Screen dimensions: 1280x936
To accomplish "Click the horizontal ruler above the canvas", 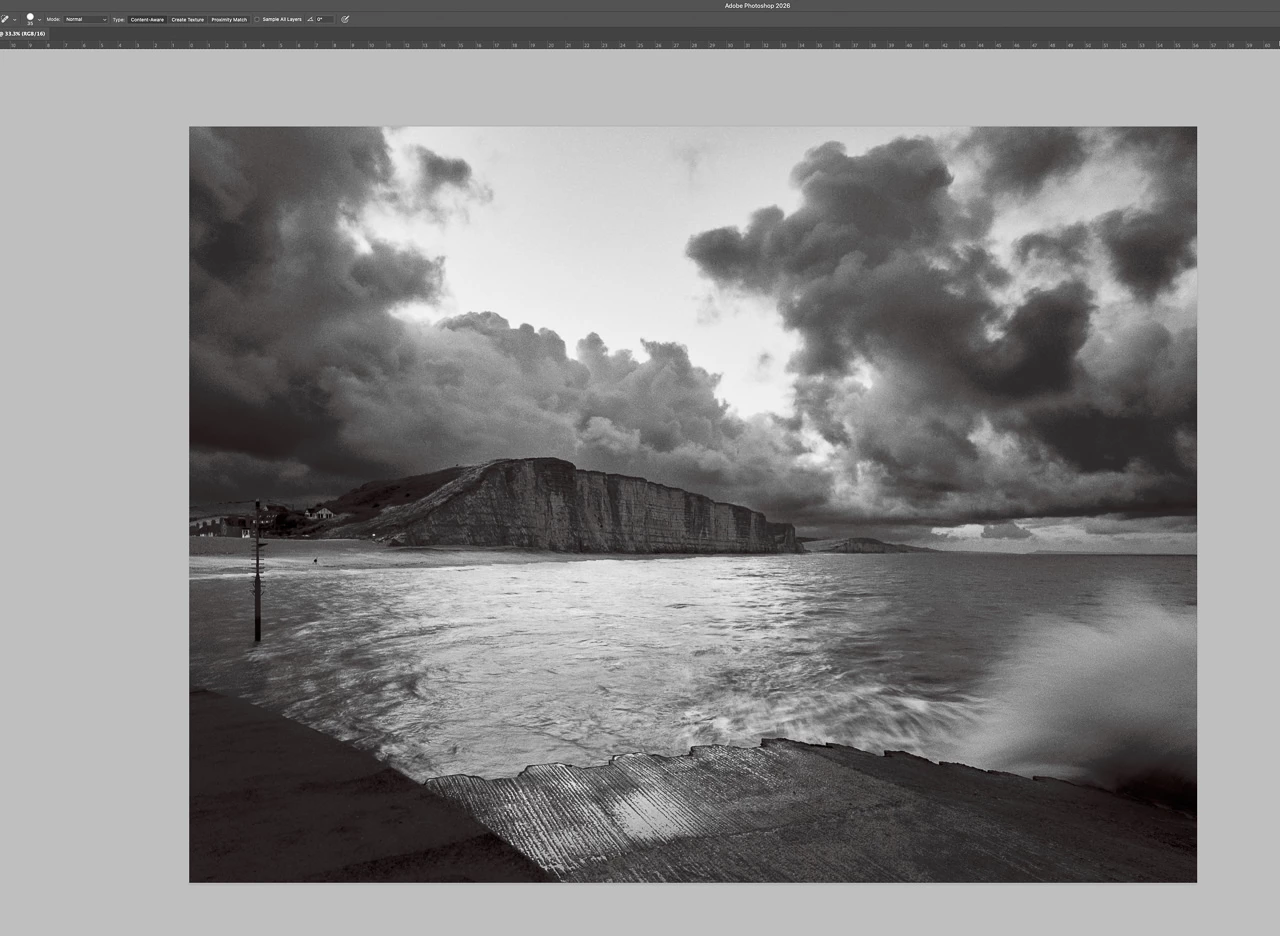I will (x=640, y=45).
